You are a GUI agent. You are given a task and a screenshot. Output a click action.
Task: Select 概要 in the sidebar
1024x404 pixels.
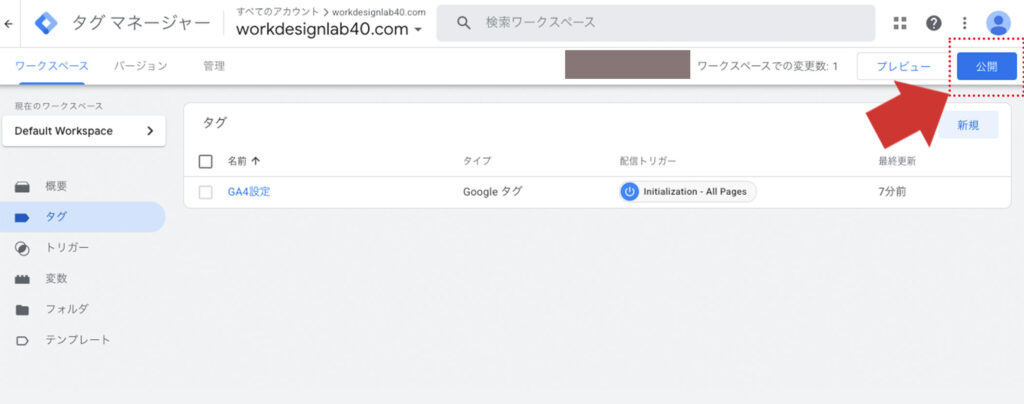(56, 186)
